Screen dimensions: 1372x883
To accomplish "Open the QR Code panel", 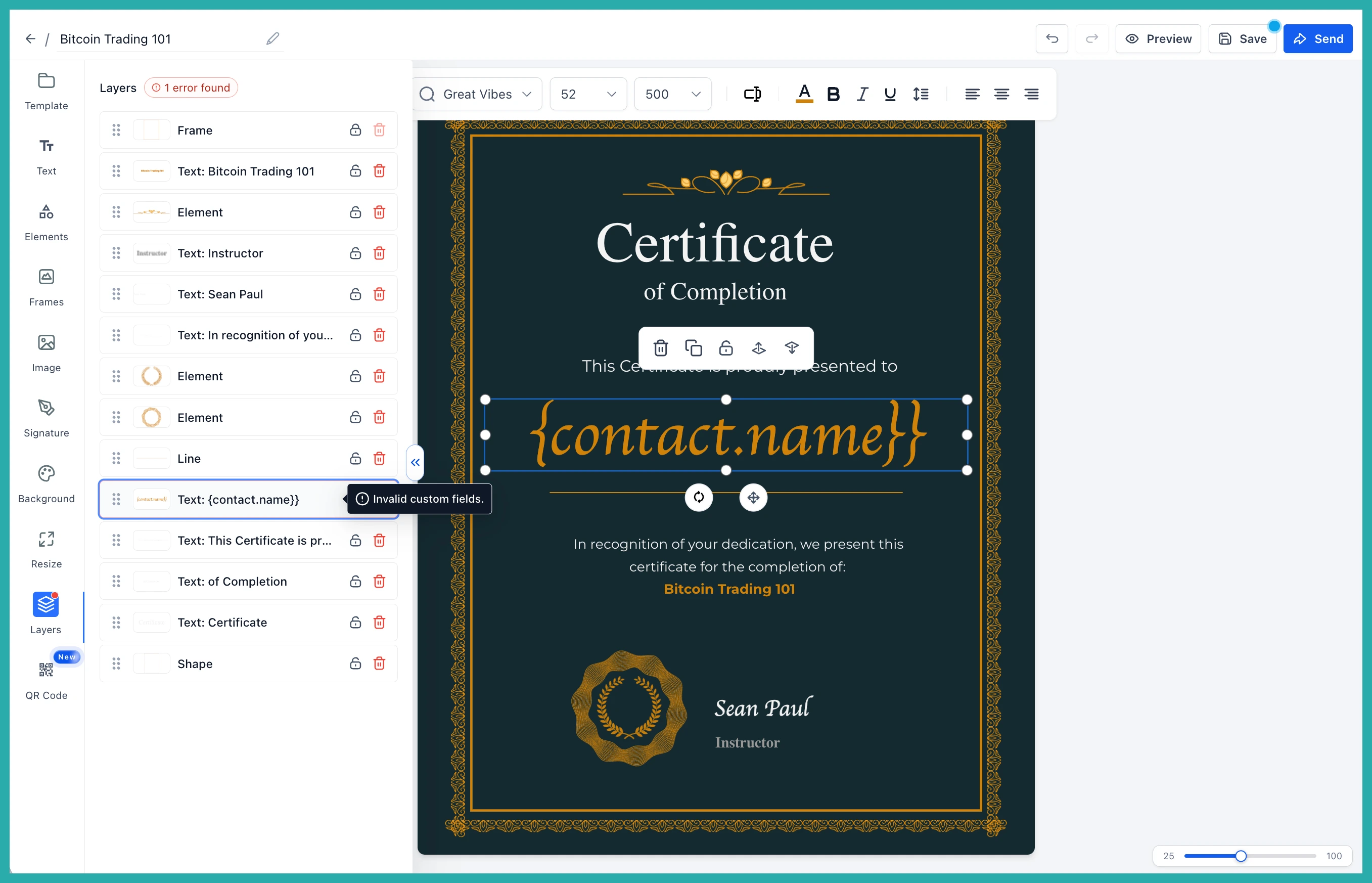I will [x=47, y=681].
